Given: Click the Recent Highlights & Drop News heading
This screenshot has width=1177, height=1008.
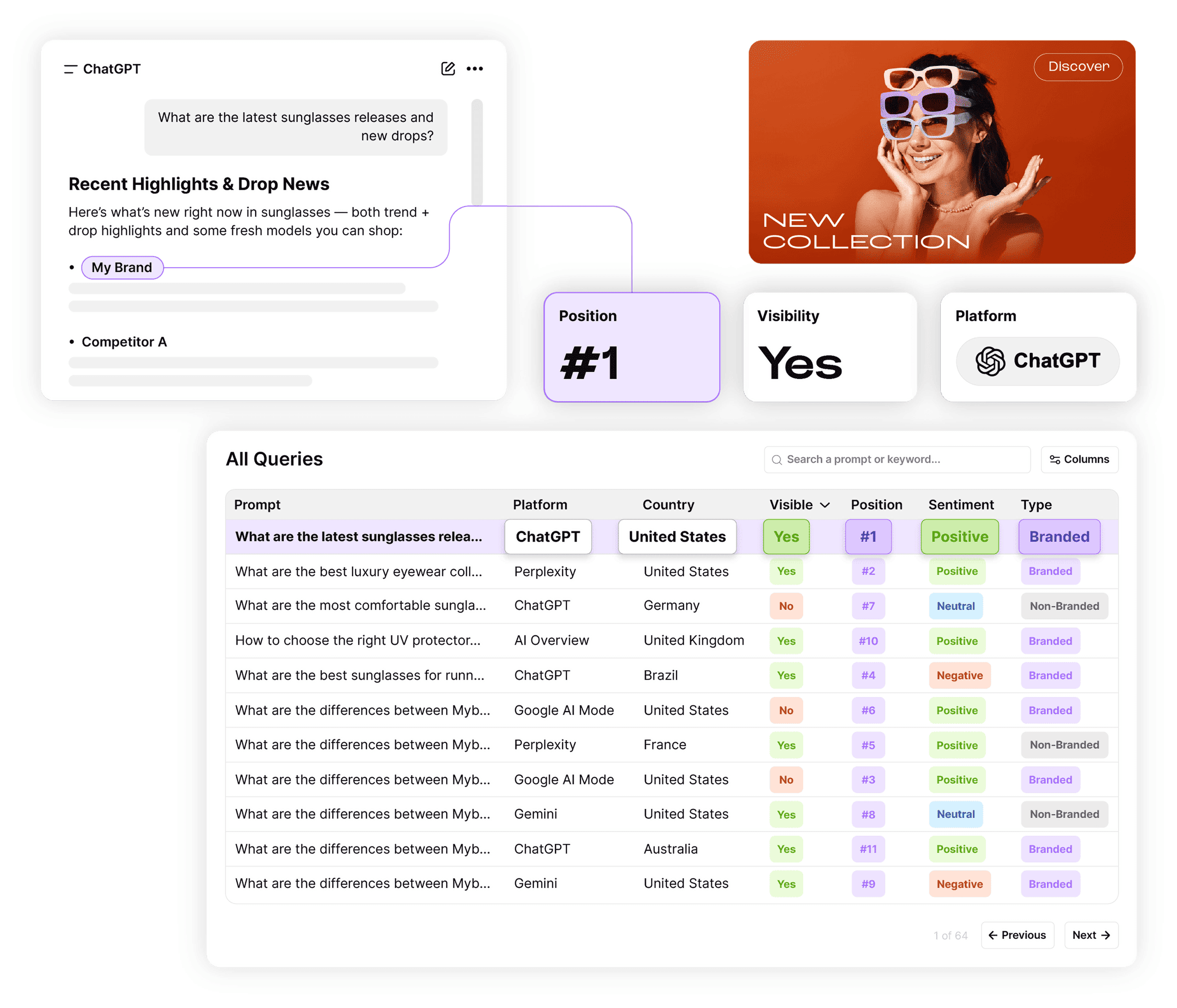Looking at the screenshot, I should [x=199, y=184].
